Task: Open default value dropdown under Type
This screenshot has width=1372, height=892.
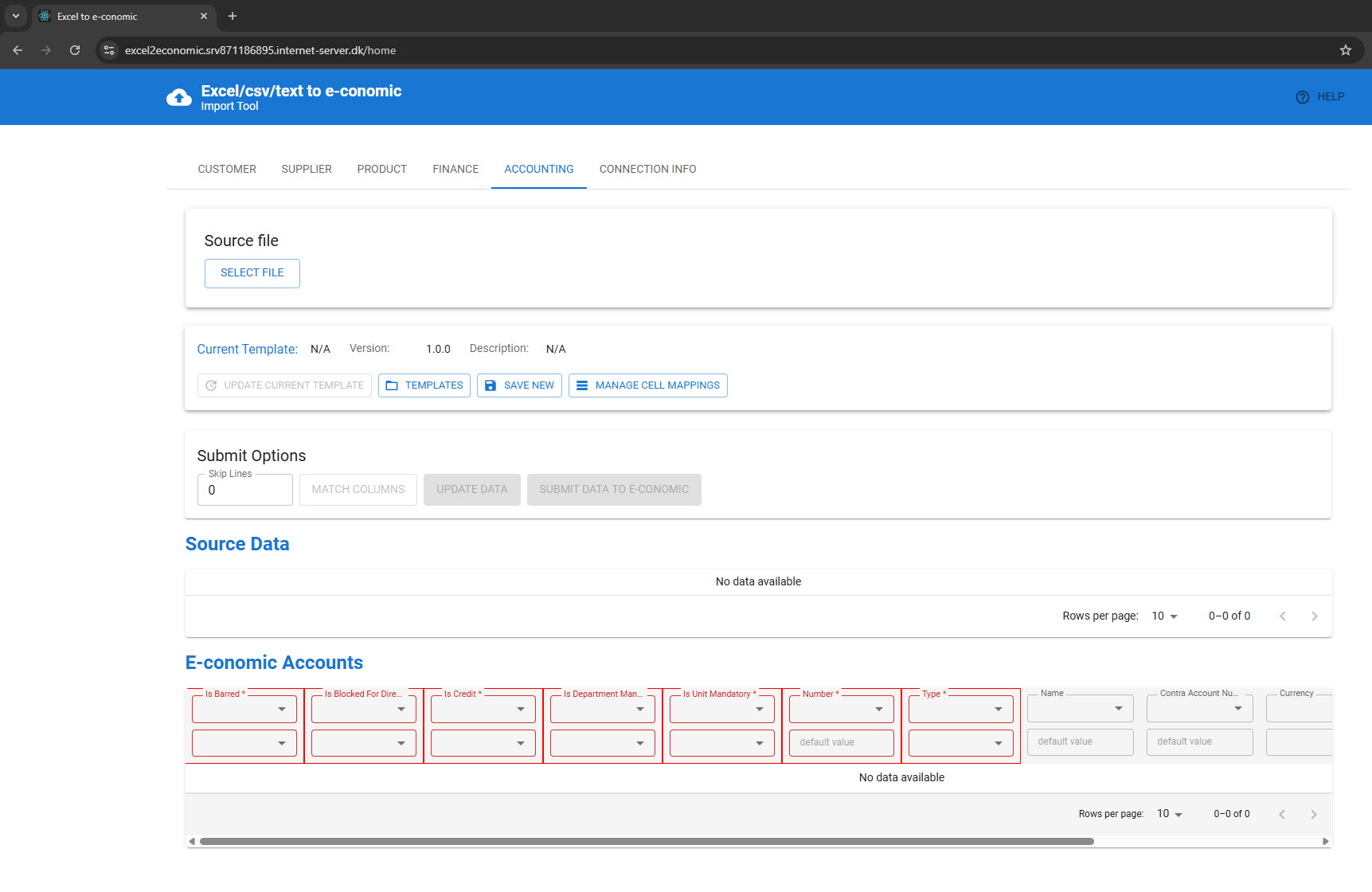Action: (961, 743)
